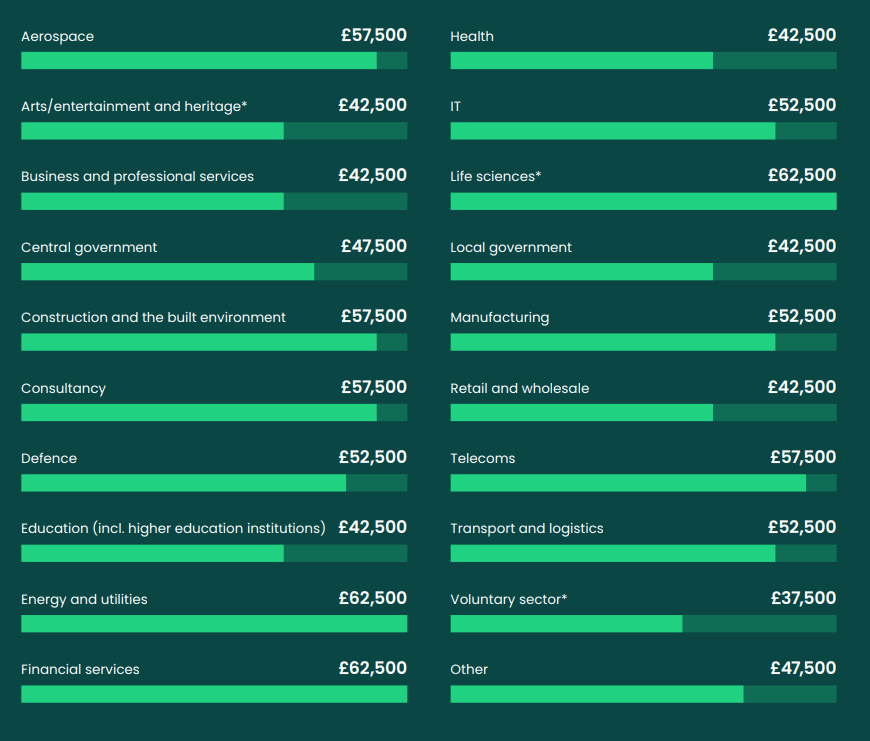Select the Local government label
The height and width of the screenshot is (741, 870).
click(511, 247)
